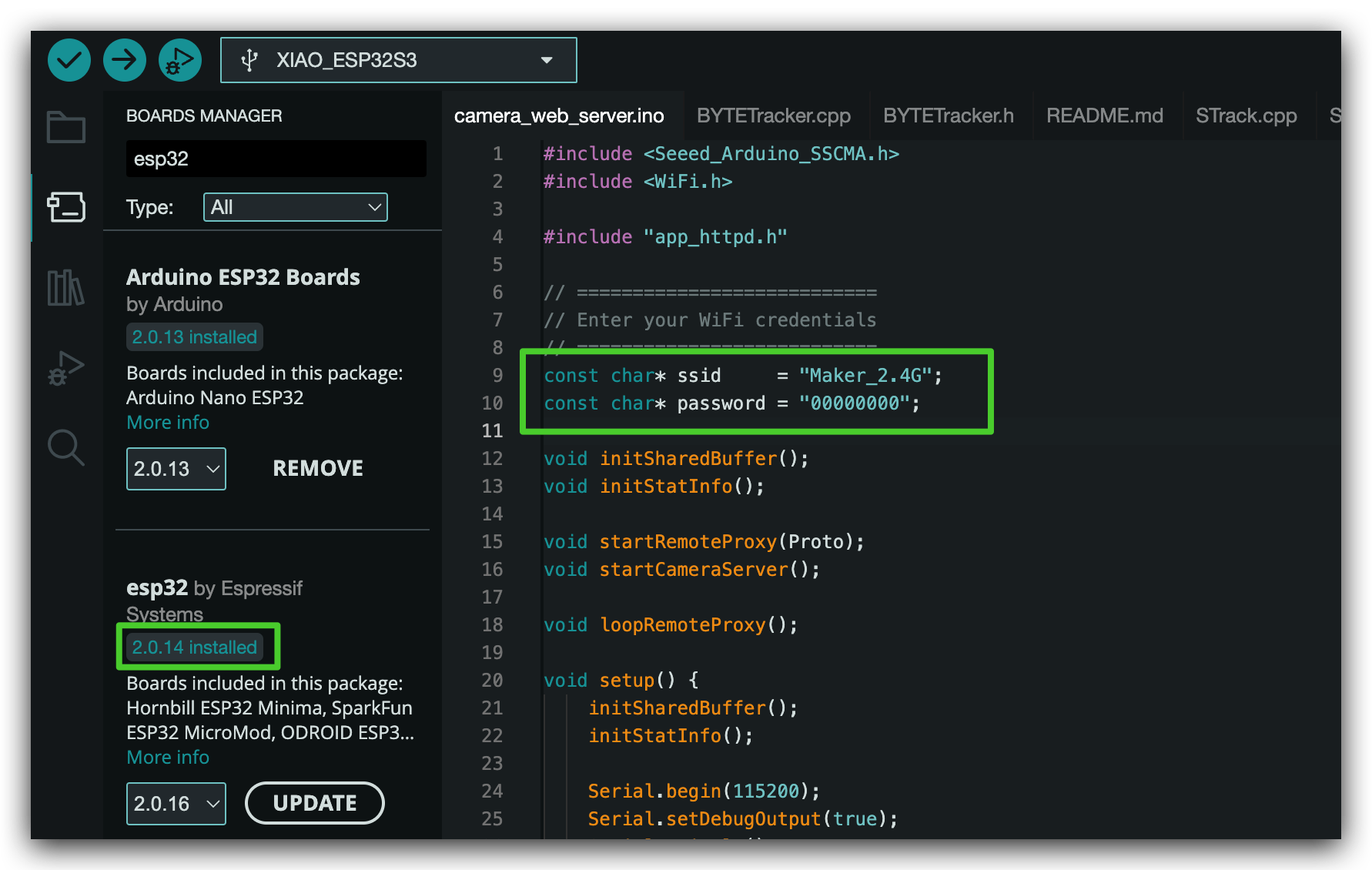Open the 2.0.16 version dropdown
The height and width of the screenshot is (870, 1372).
[x=176, y=804]
